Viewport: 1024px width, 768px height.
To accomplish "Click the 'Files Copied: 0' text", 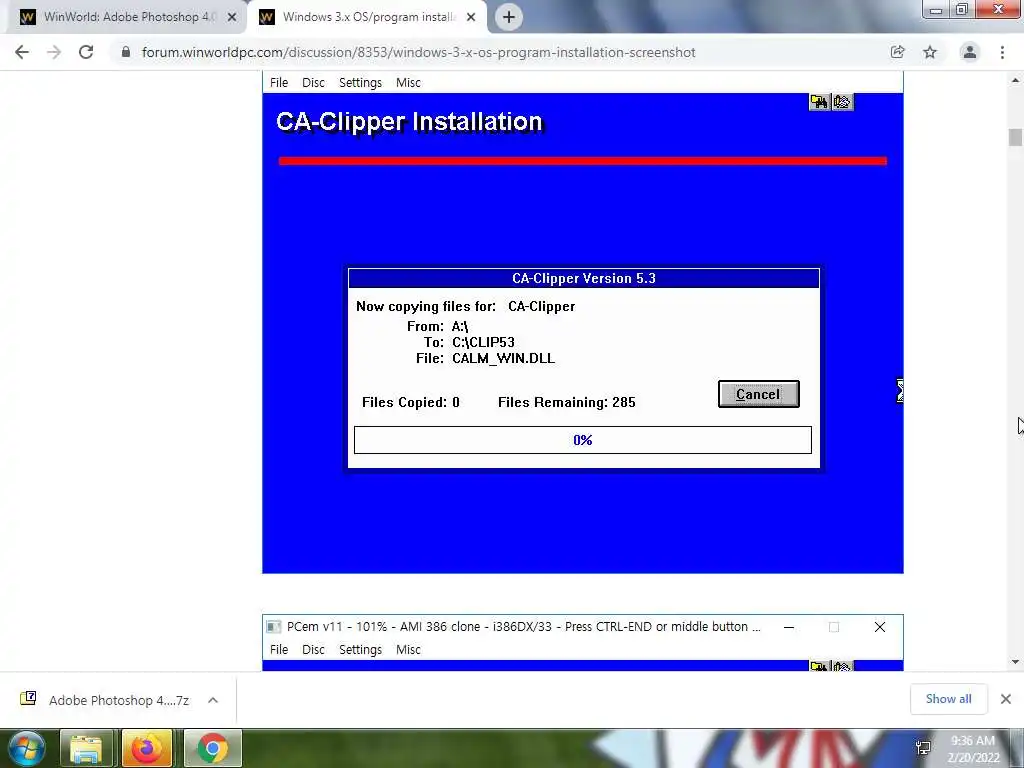I will (x=411, y=402).
